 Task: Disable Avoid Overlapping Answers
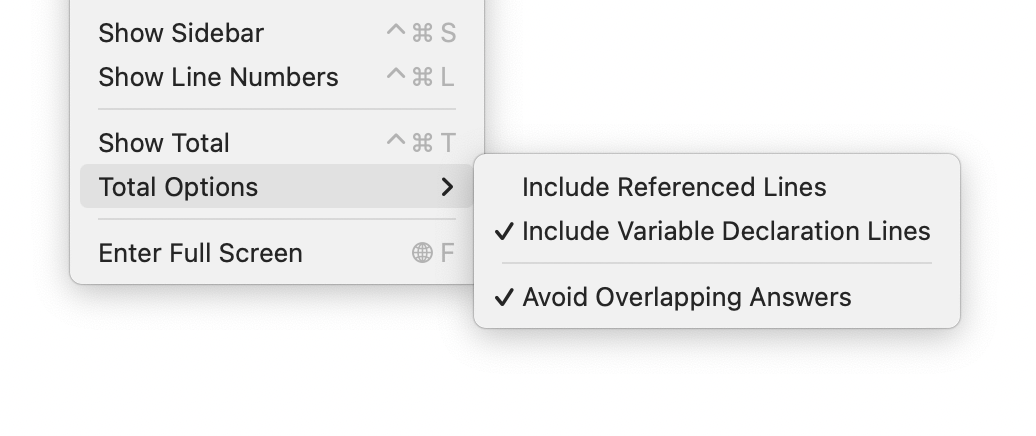coord(717,297)
